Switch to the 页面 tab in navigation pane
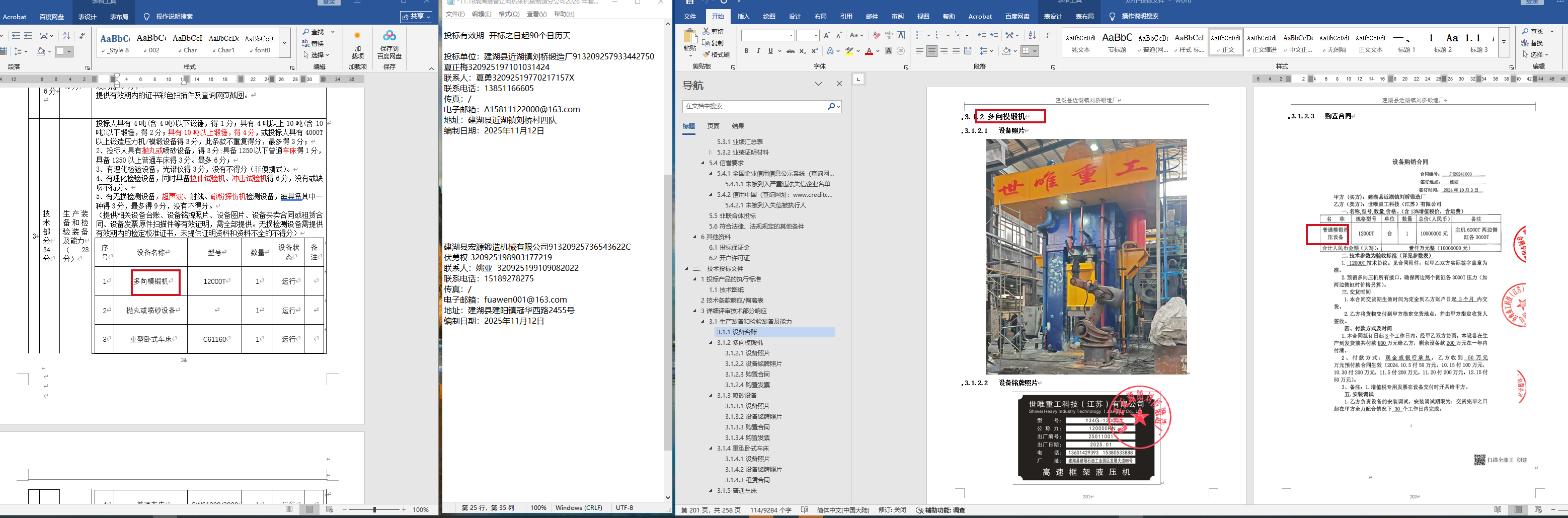1568x518 pixels. pos(713,126)
